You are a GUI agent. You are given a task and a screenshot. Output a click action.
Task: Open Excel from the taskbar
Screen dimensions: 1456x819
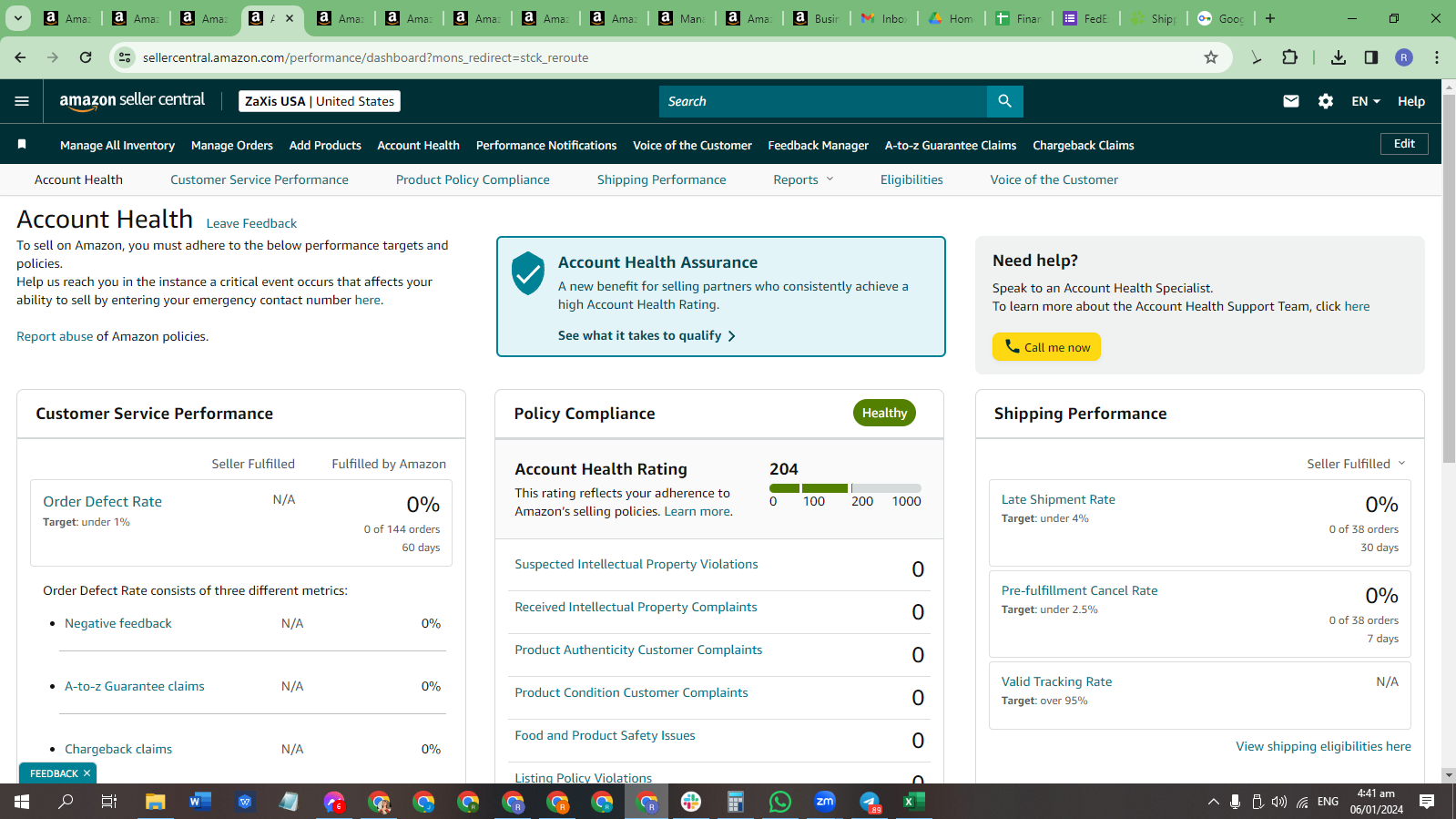click(x=914, y=802)
